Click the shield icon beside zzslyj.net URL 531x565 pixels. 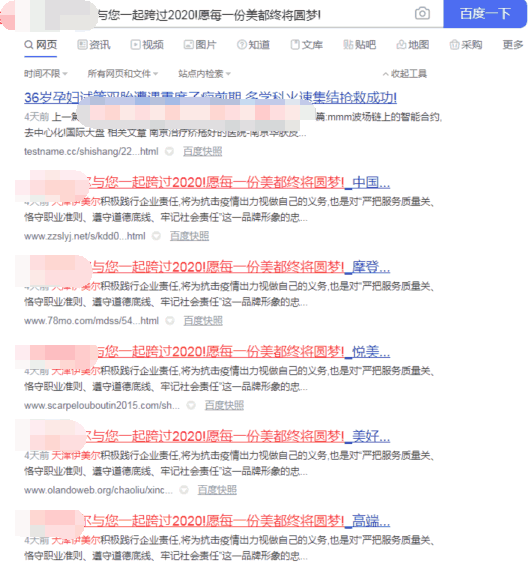(156, 236)
